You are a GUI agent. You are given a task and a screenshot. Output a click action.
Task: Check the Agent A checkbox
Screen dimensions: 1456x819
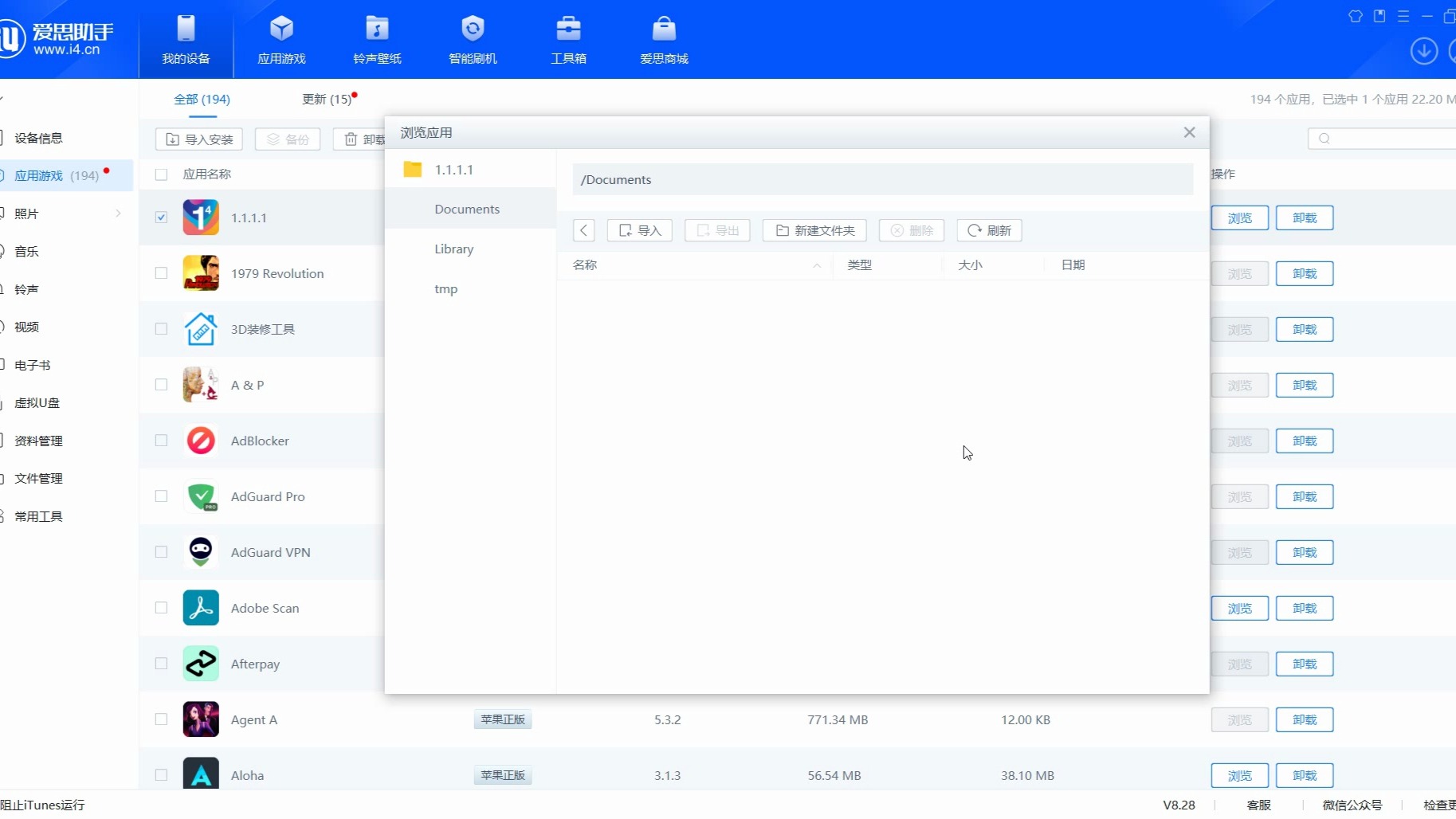click(x=161, y=719)
